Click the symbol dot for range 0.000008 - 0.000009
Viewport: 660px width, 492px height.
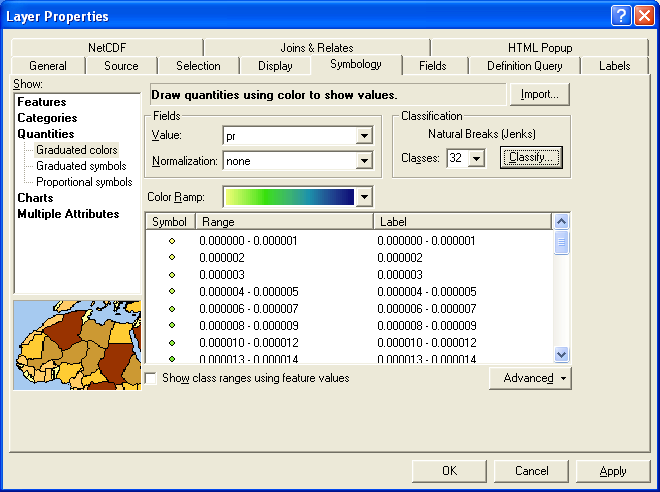(171, 325)
